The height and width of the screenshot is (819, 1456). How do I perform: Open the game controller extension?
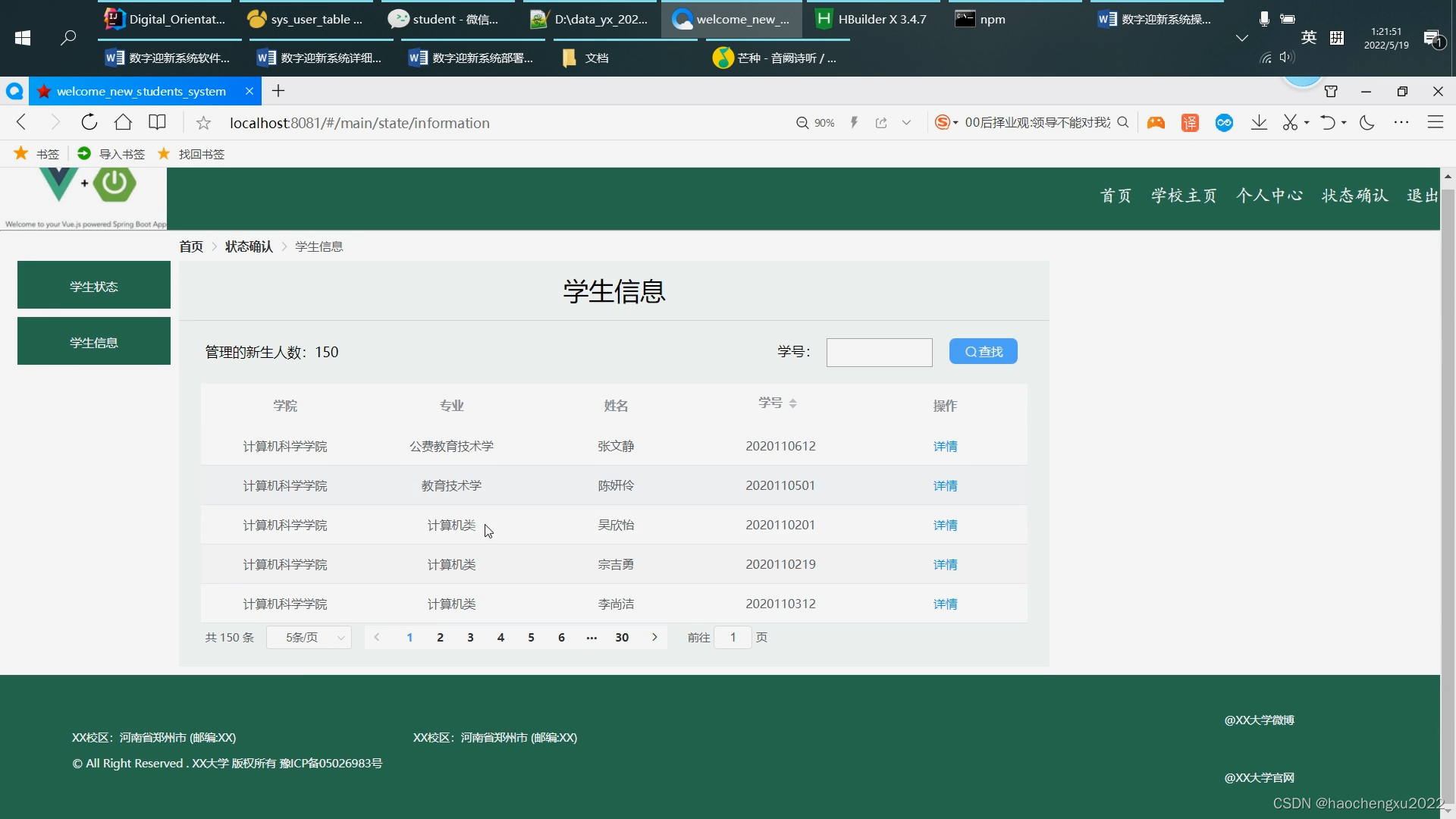[1156, 123]
